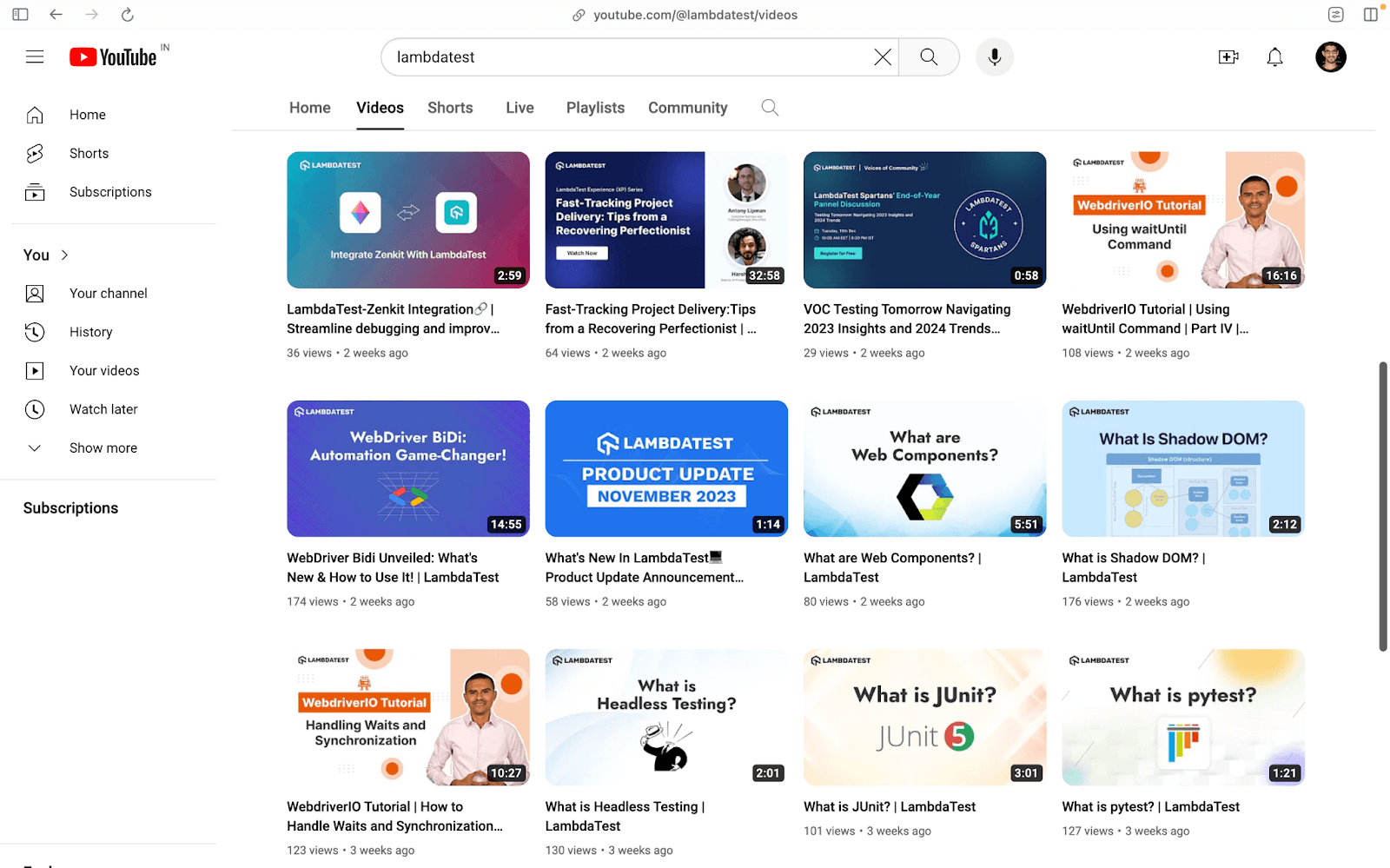
Task: Go back with the browser back arrow
Action: (x=56, y=15)
